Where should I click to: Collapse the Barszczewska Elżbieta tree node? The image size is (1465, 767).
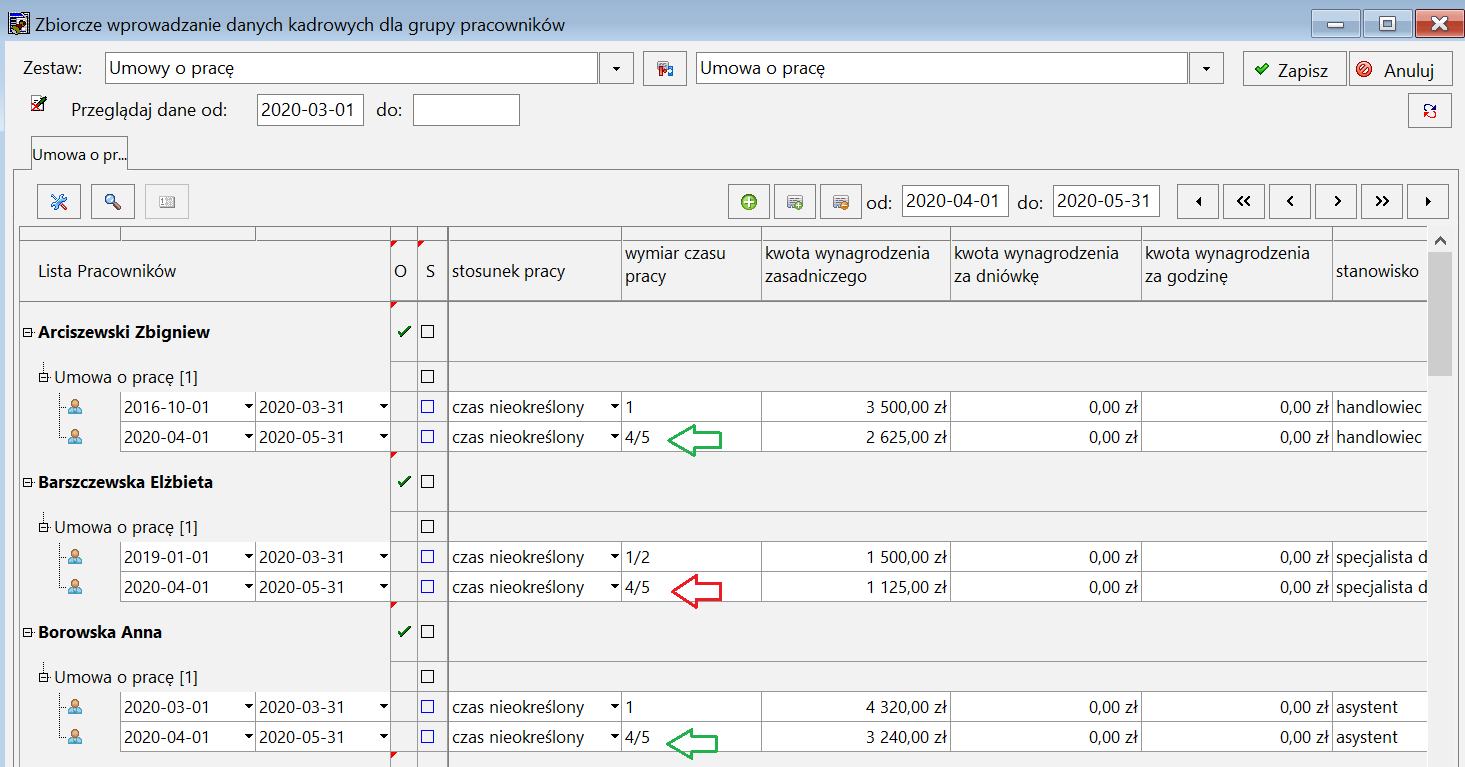(x=28, y=482)
